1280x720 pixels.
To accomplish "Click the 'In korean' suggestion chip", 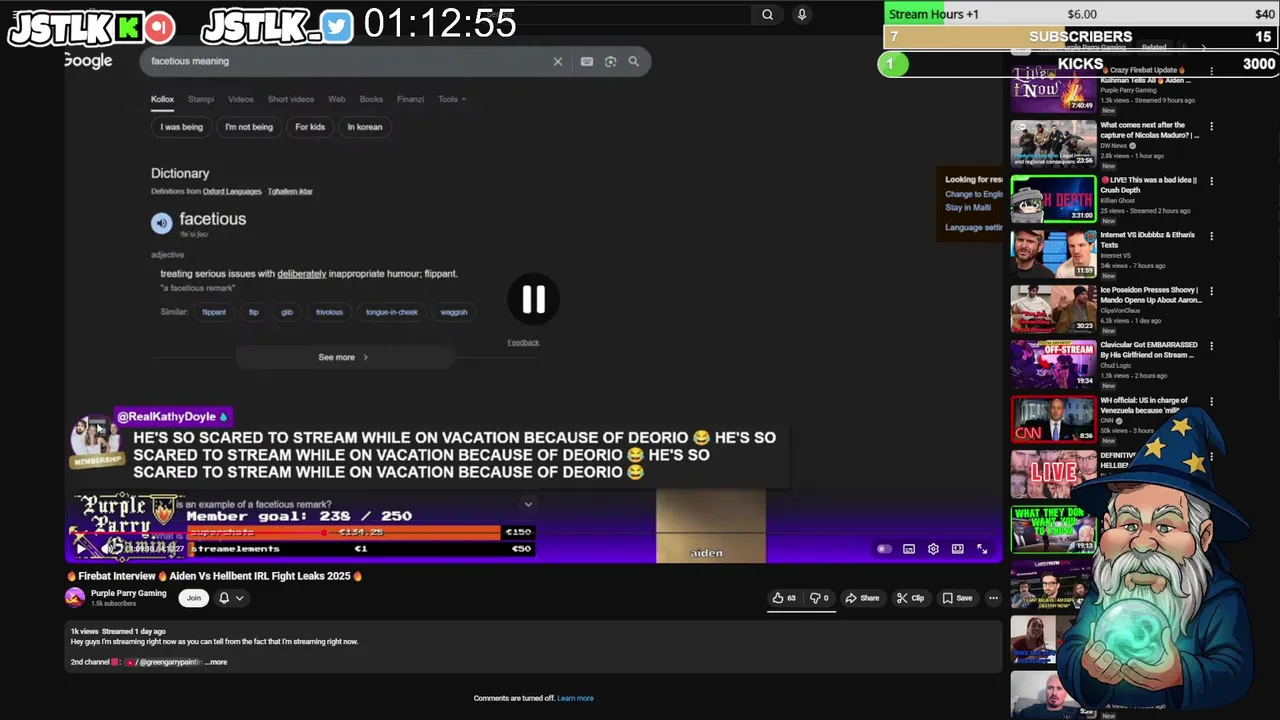I will tap(365, 127).
